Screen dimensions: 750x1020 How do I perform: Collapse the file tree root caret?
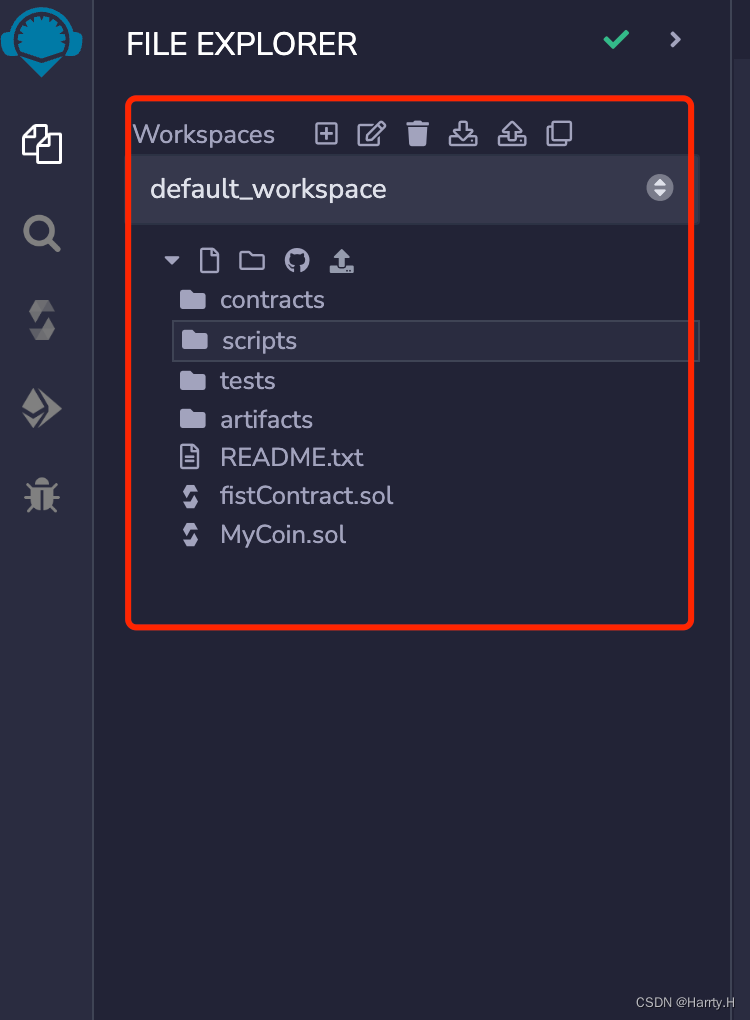172,260
